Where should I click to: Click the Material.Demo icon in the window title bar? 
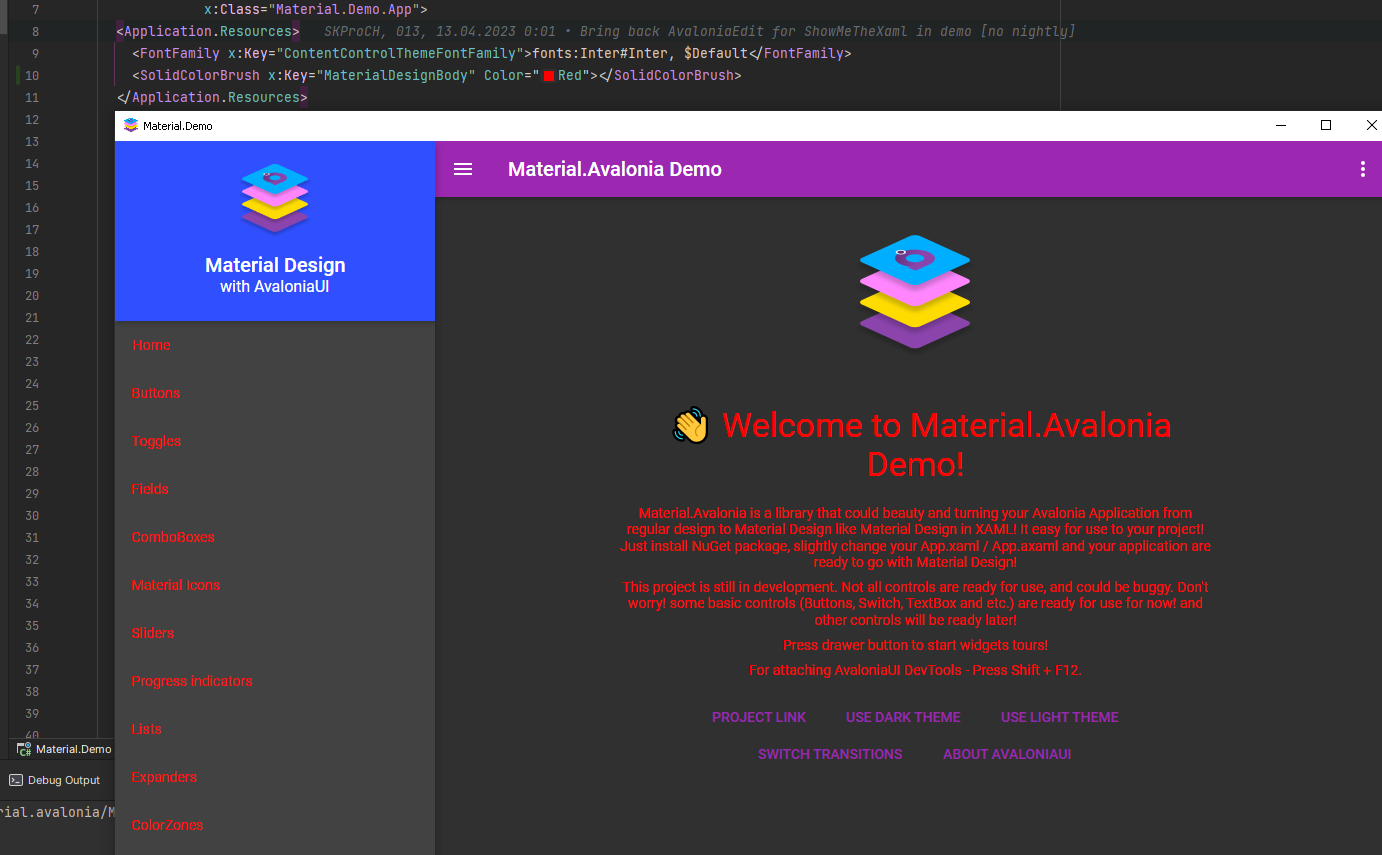[x=129, y=125]
